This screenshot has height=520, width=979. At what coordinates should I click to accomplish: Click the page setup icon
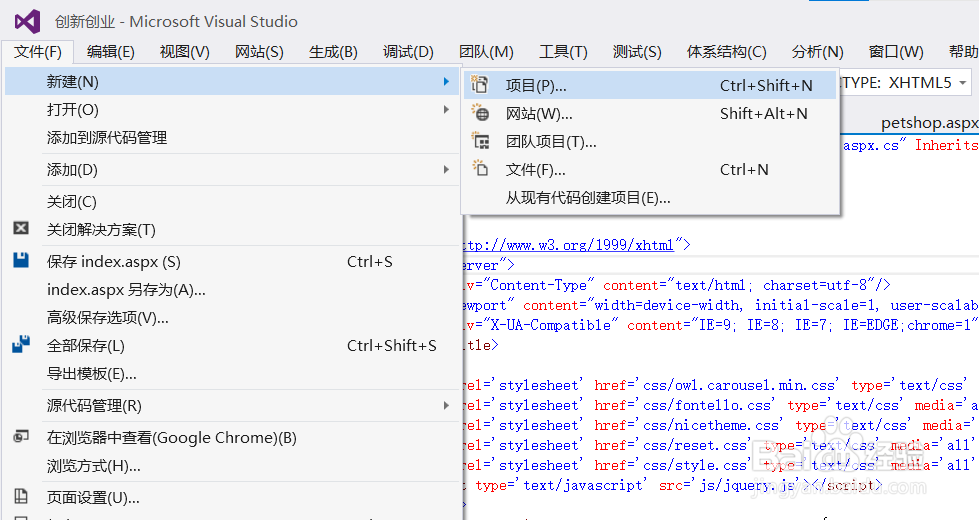[x=21, y=496]
